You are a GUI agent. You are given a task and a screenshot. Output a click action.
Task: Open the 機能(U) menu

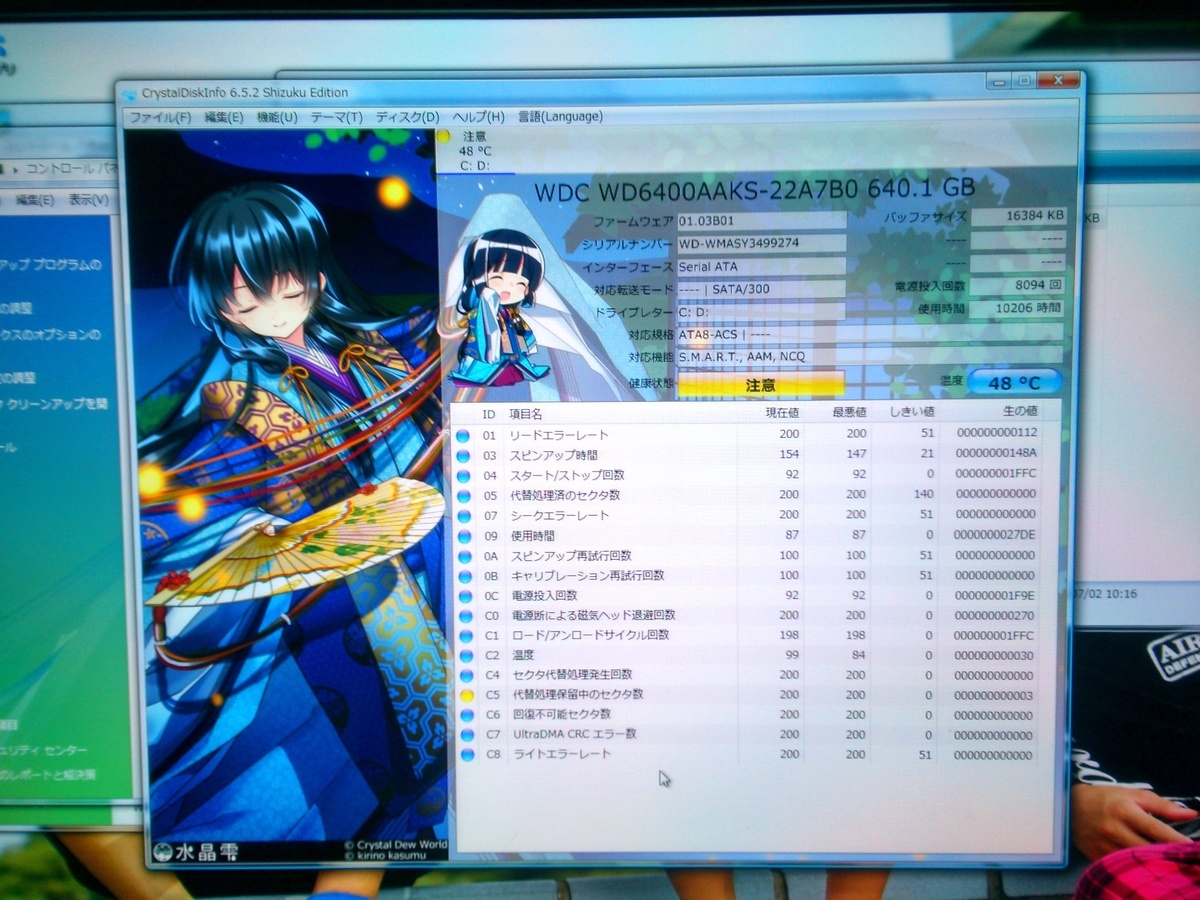tap(277, 117)
